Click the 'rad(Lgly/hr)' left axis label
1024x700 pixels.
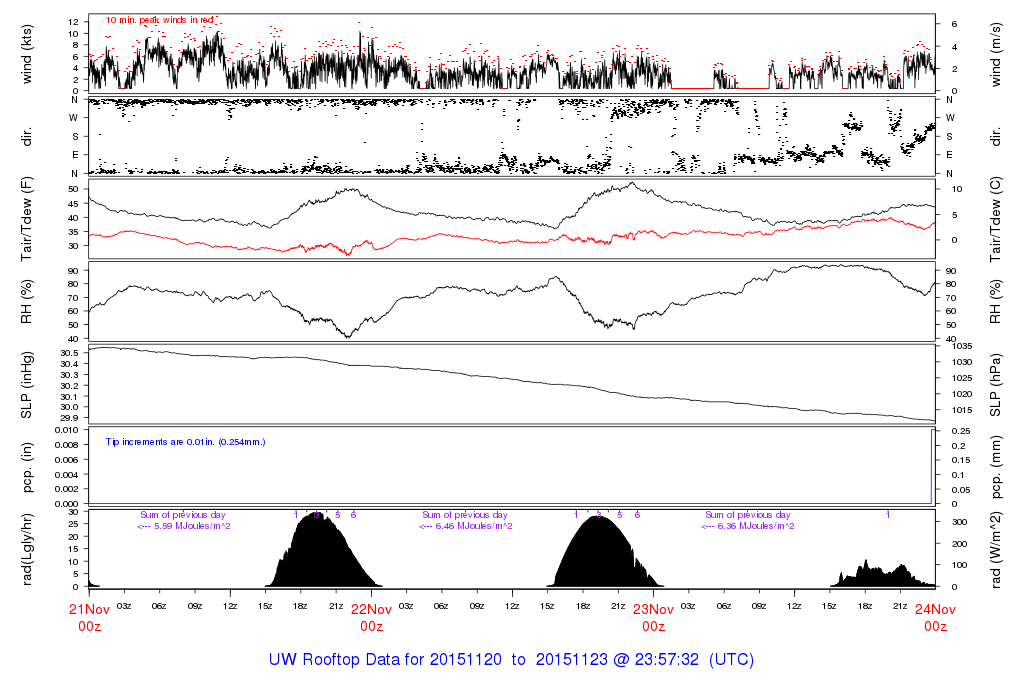[x=28, y=549]
